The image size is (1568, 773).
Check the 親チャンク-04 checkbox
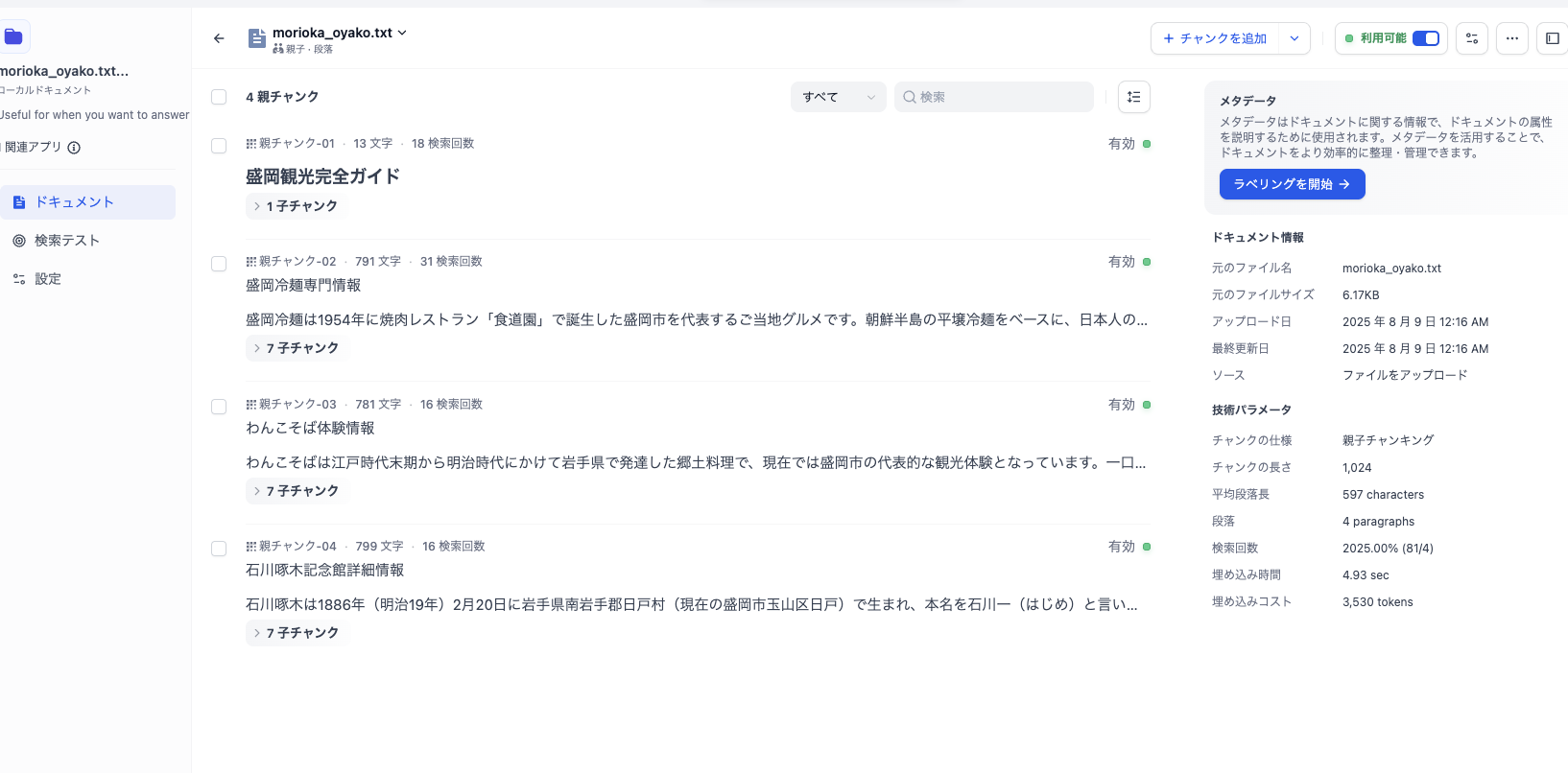pyautogui.click(x=219, y=549)
